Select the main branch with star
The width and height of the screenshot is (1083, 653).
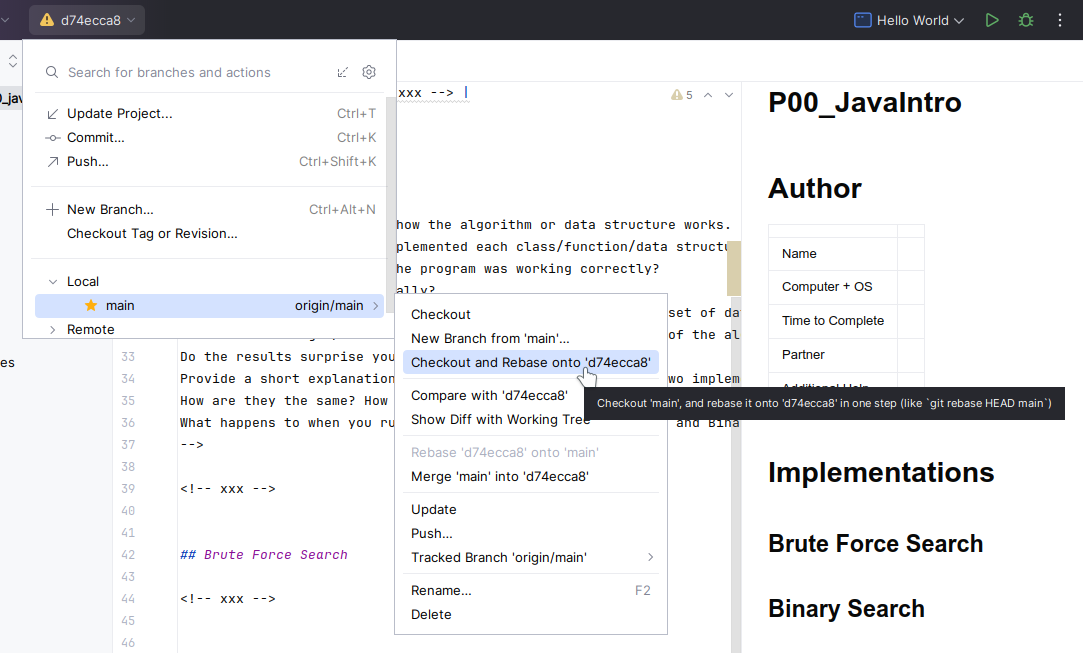click(x=120, y=306)
